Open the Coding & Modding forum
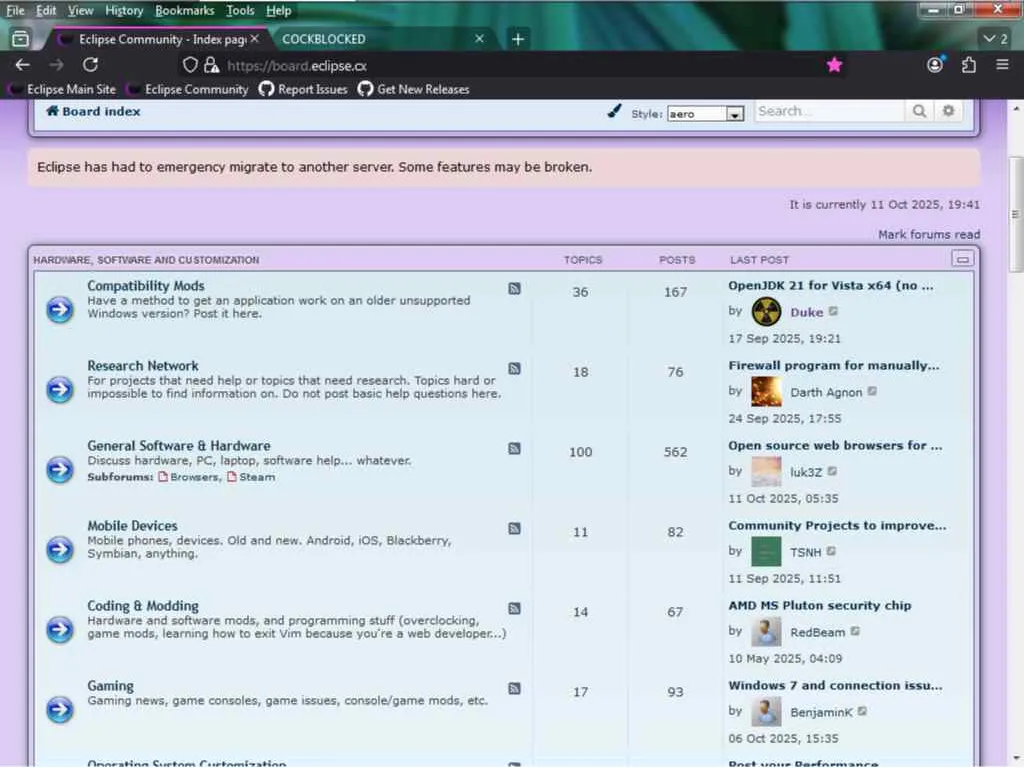This screenshot has width=1024, height=768. tap(143, 606)
